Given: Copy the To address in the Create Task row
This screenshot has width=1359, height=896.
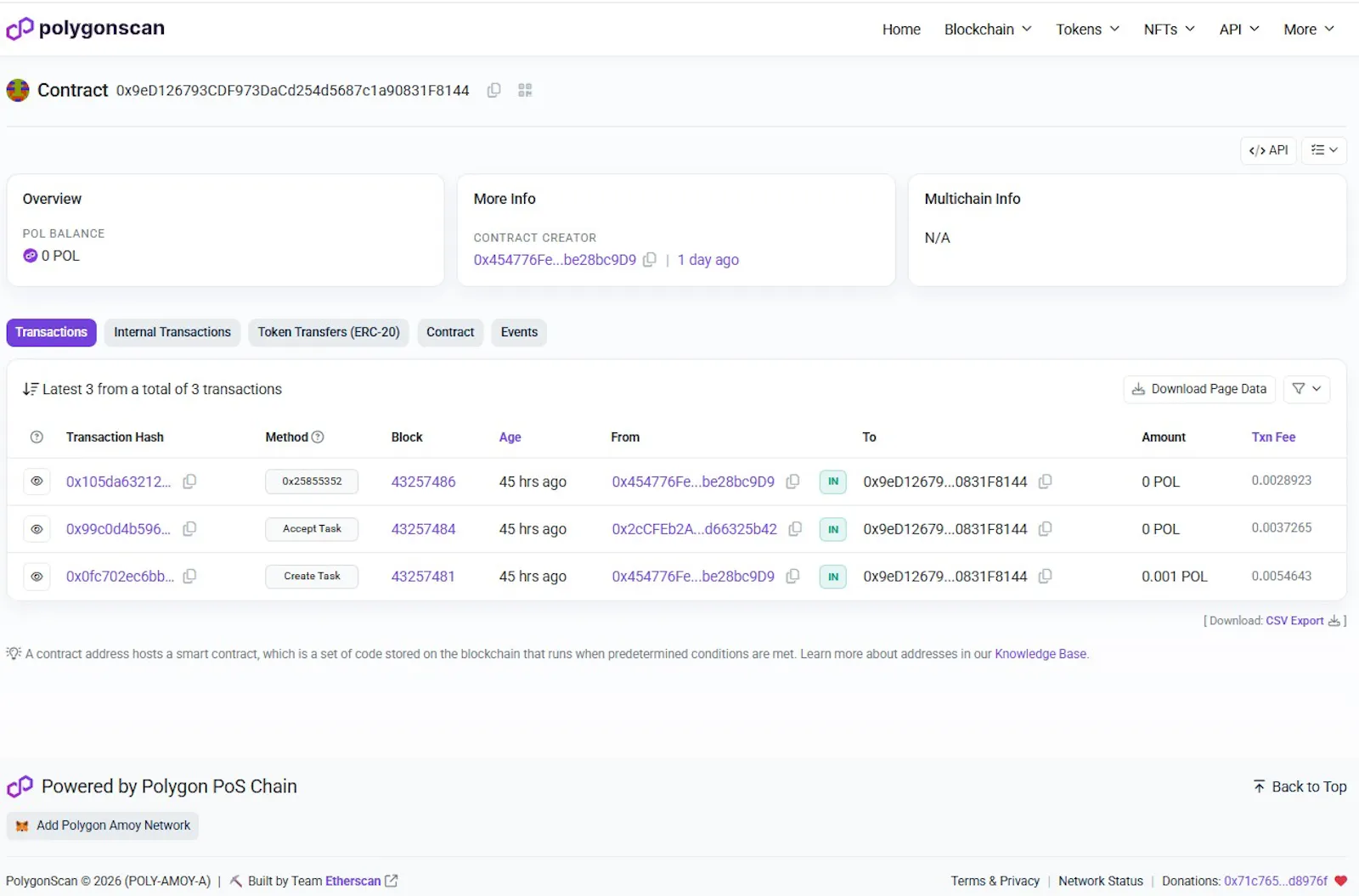Looking at the screenshot, I should 1046,577.
